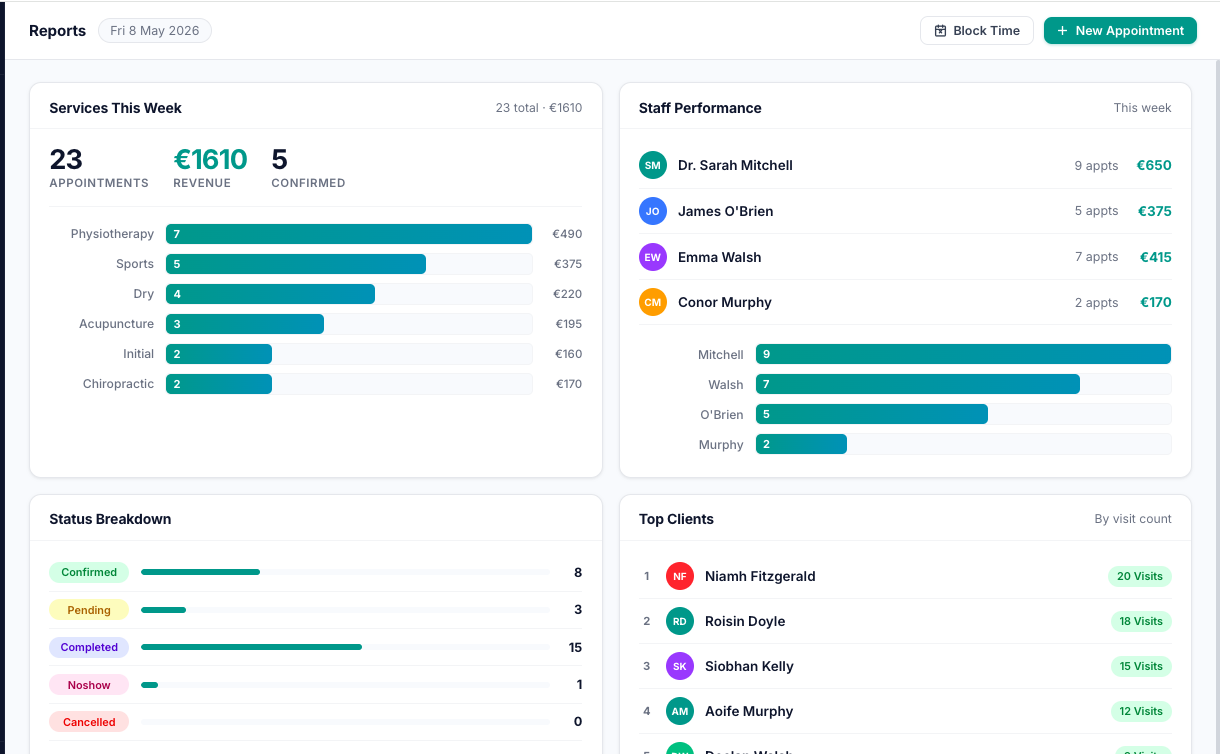Click the Acupuncture bar showing 3
Image resolution: width=1220 pixels, height=754 pixels.
(x=245, y=324)
